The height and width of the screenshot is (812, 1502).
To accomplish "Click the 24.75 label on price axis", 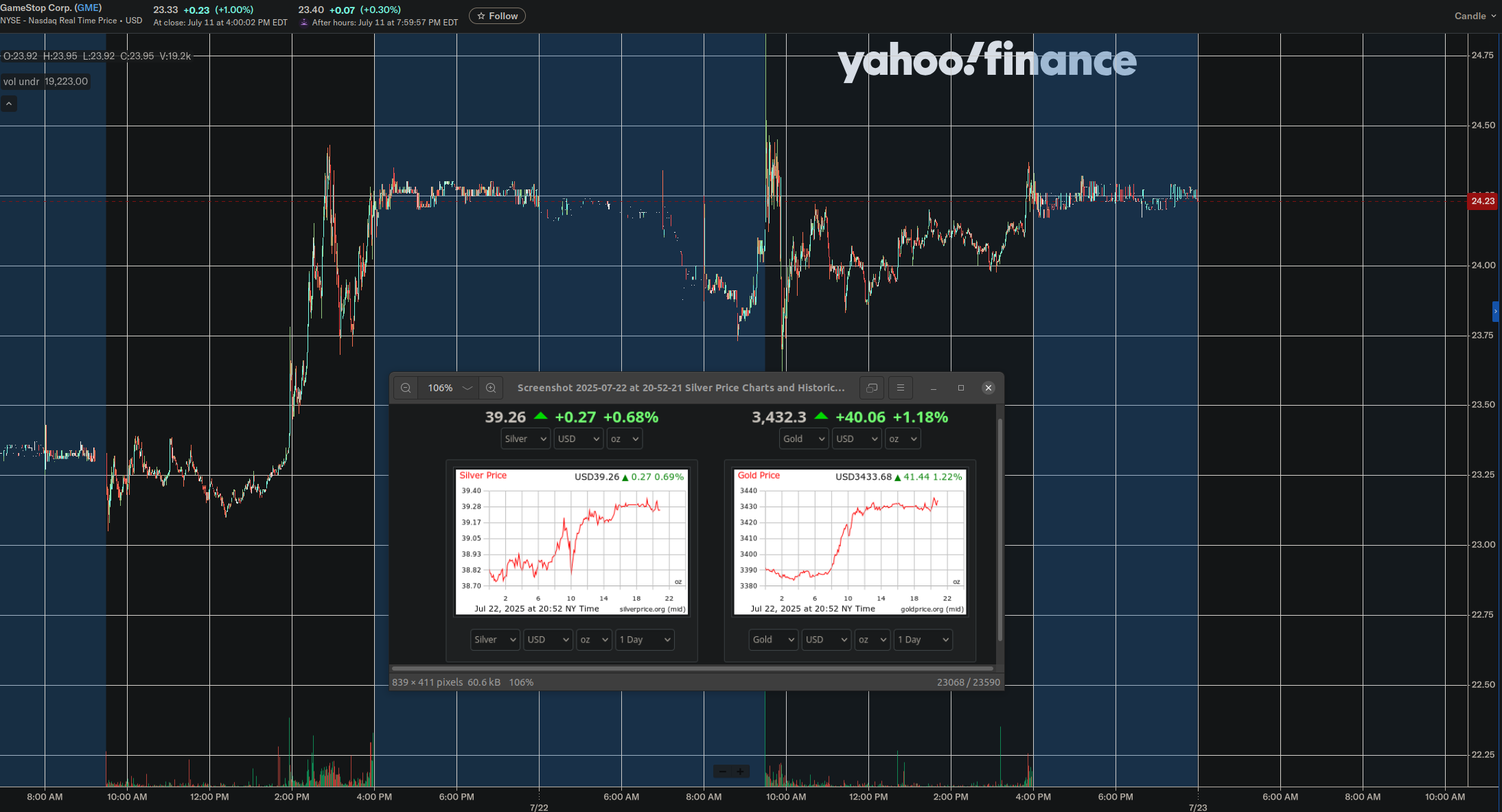I will pyautogui.click(x=1482, y=56).
